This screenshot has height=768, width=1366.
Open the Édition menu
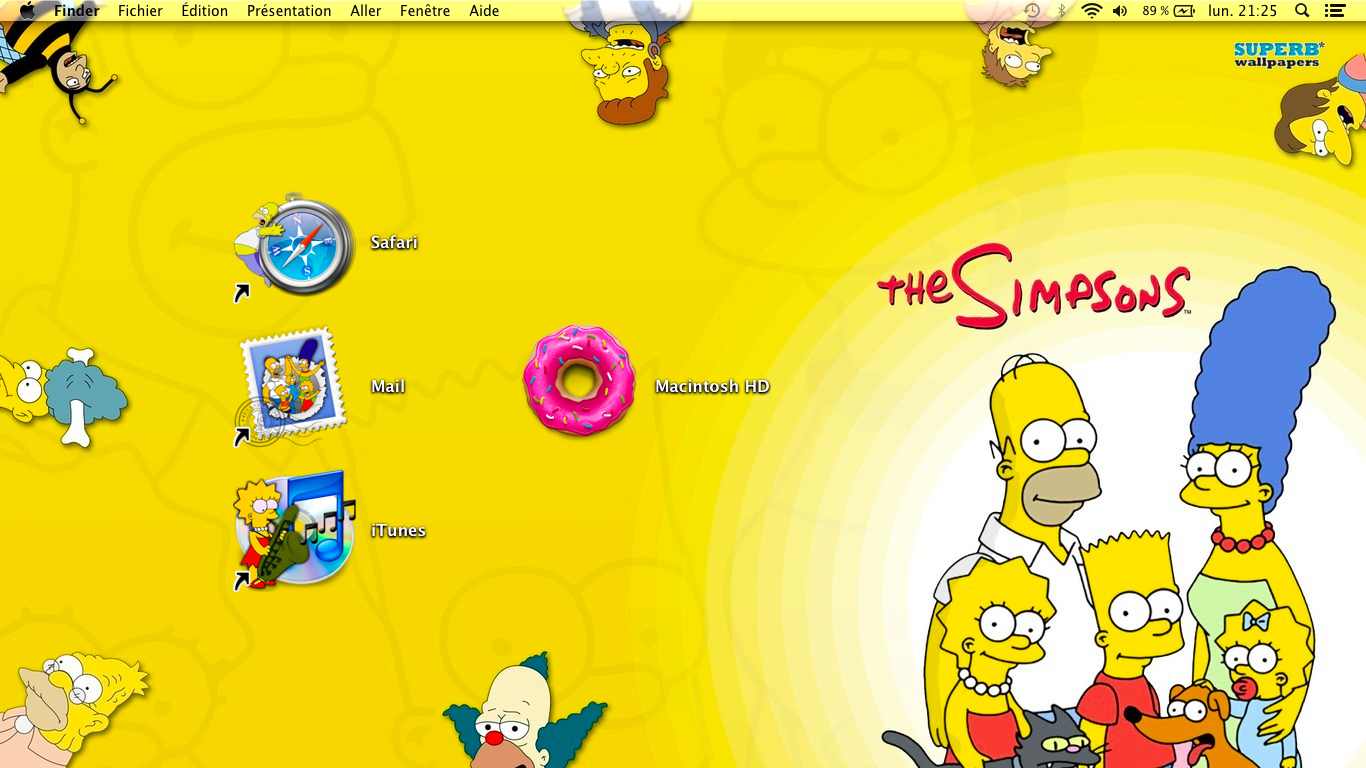(204, 11)
